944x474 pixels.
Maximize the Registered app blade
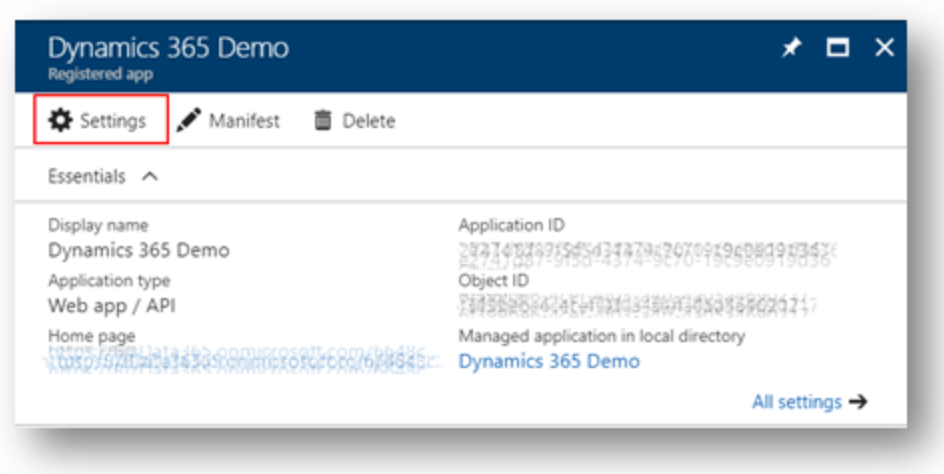(837, 48)
